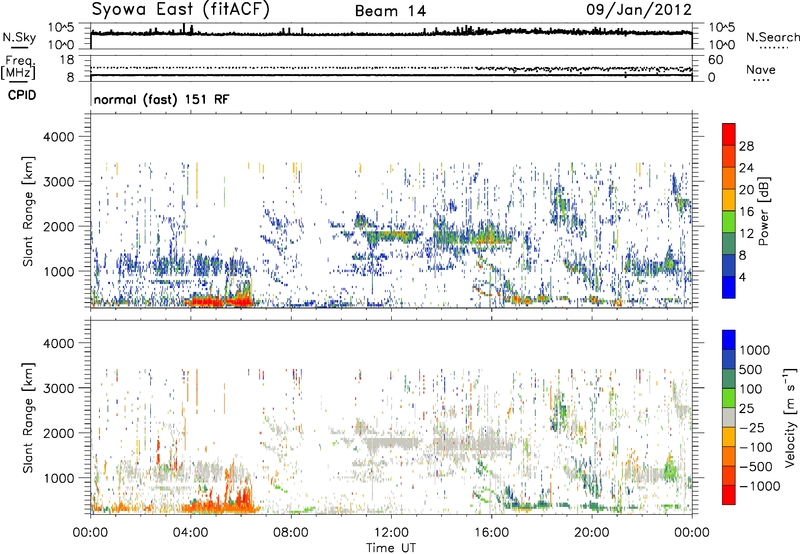Click velocity colorbar tick '1000'
The height and width of the screenshot is (554, 800).
tap(754, 350)
